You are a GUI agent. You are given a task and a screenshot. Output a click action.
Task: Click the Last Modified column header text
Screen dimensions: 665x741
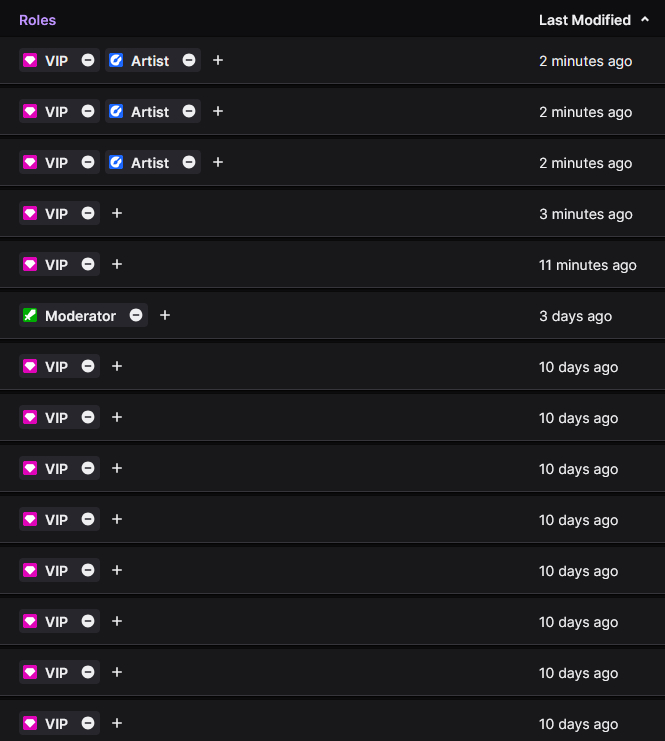point(584,20)
